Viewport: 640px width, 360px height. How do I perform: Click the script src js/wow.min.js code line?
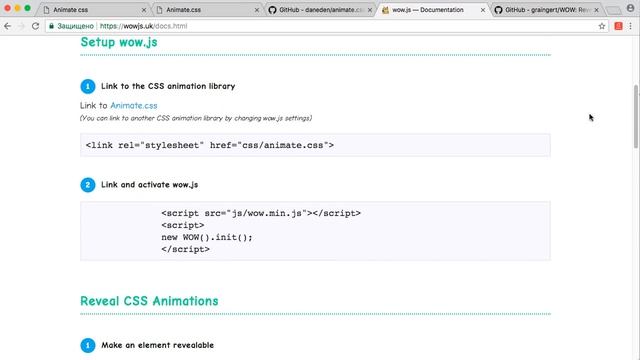[x=261, y=213]
